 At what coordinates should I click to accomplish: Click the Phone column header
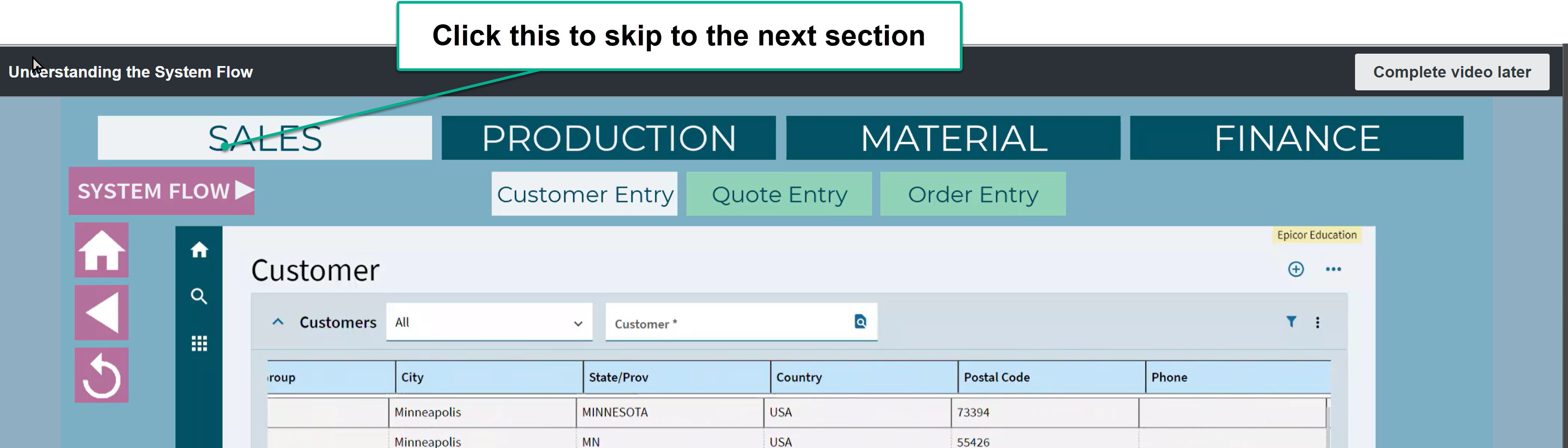click(1238, 377)
